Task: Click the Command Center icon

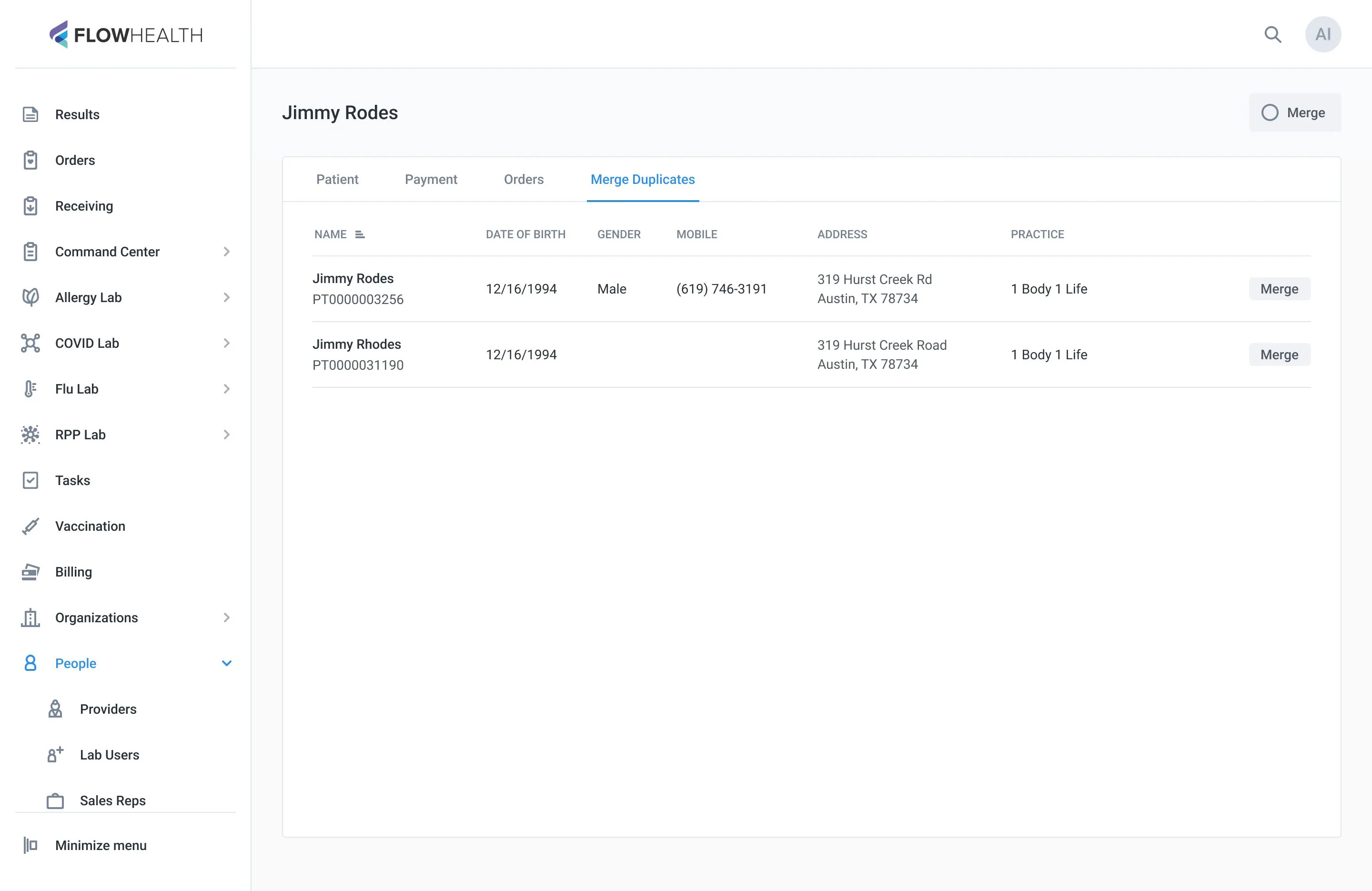Action: 30,252
